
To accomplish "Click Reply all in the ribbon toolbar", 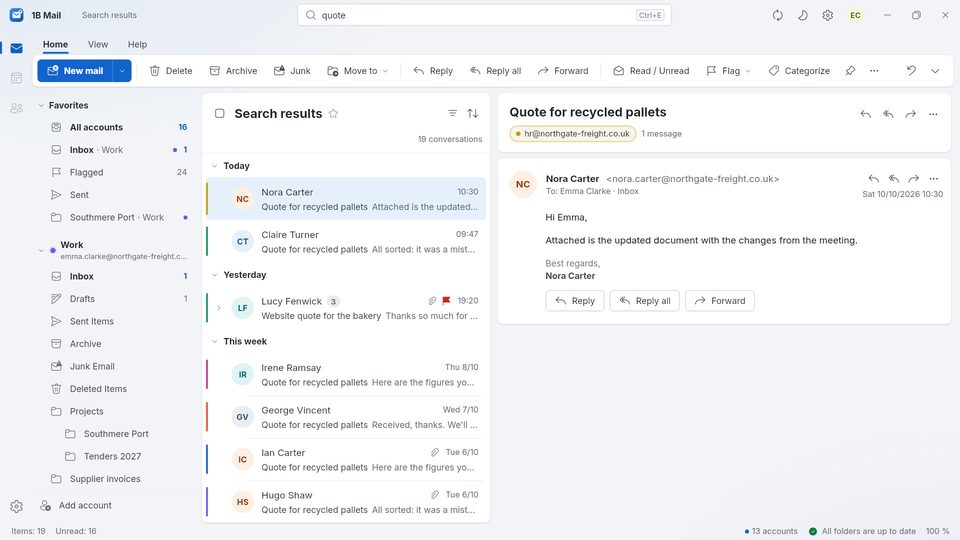I will click(x=495, y=71).
